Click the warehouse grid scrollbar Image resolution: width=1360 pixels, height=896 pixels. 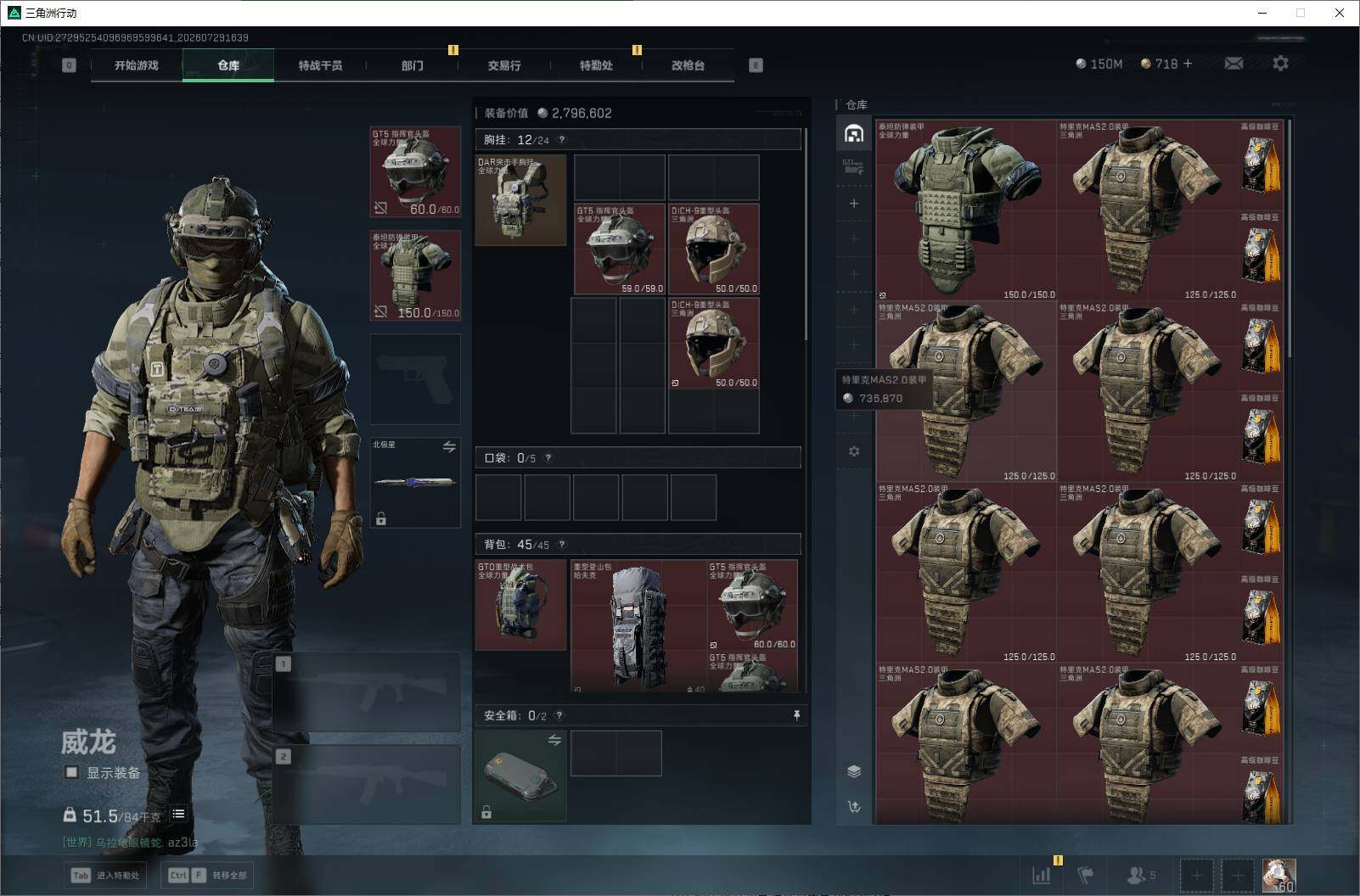tap(1290, 238)
